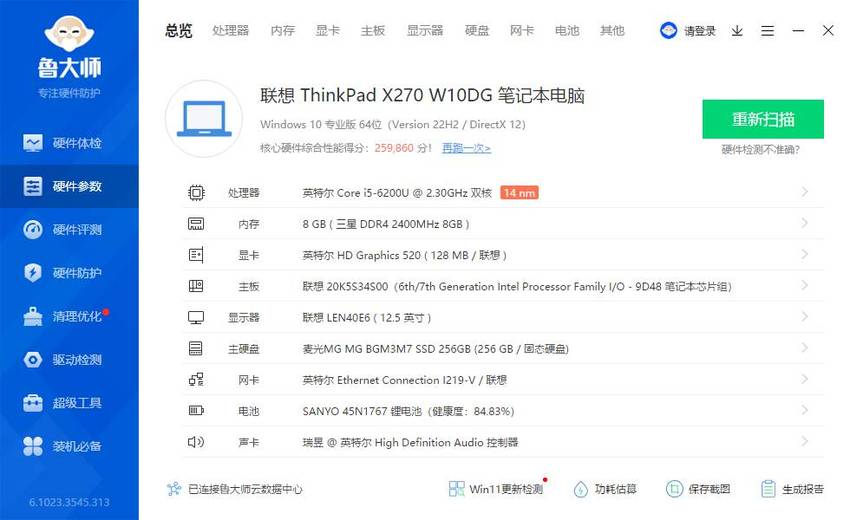Click 英特尔 Core i5-6200U processor text
Screen dimensions: 850x520
(x=397, y=193)
